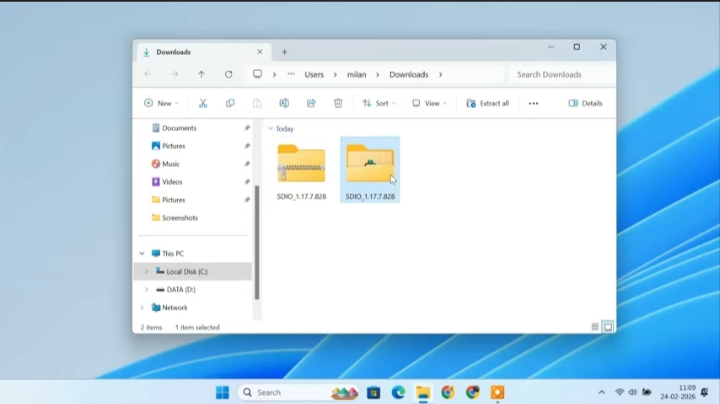Click Users in the address path

click(314, 74)
